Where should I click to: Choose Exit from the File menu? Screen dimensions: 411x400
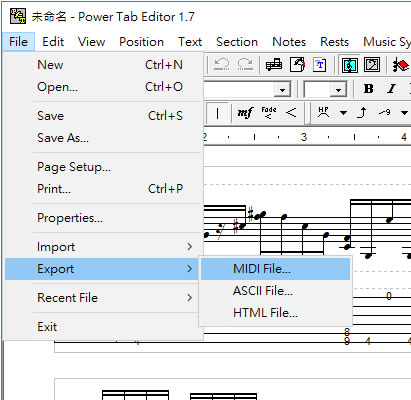point(103,327)
